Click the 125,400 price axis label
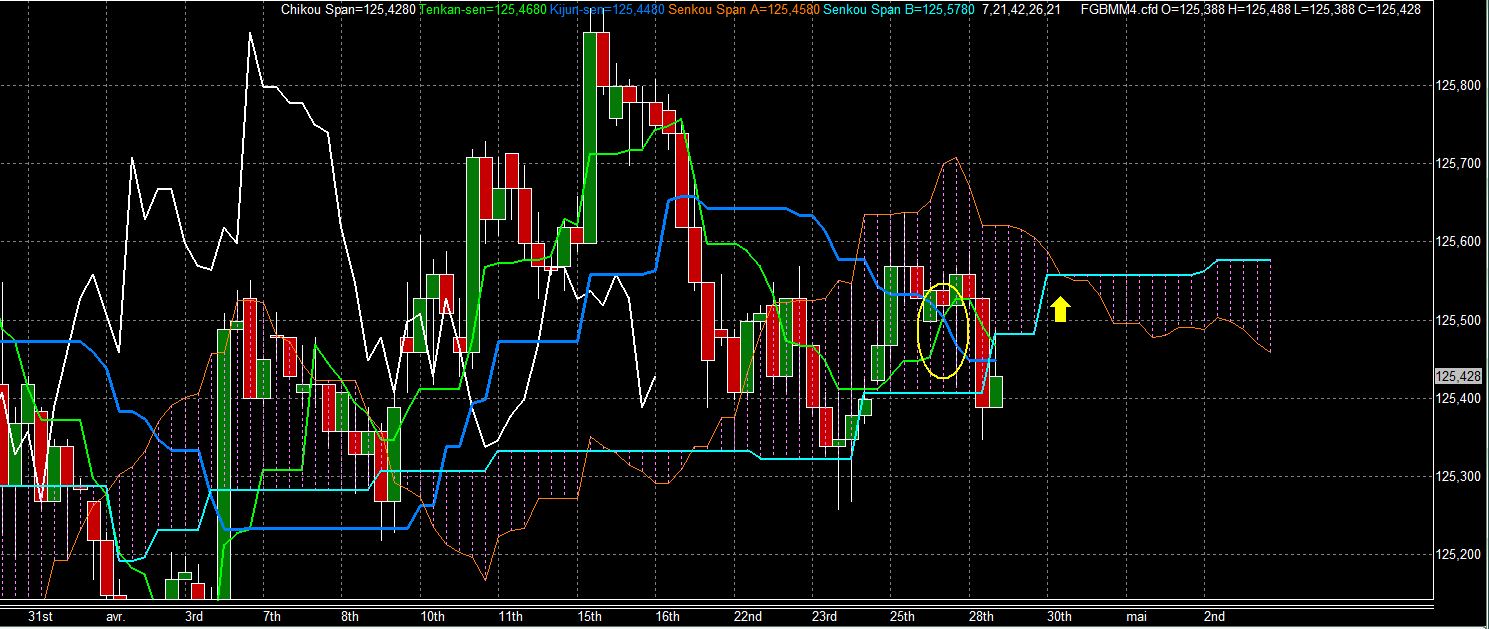This screenshot has height=629, width=1489. (1458, 398)
